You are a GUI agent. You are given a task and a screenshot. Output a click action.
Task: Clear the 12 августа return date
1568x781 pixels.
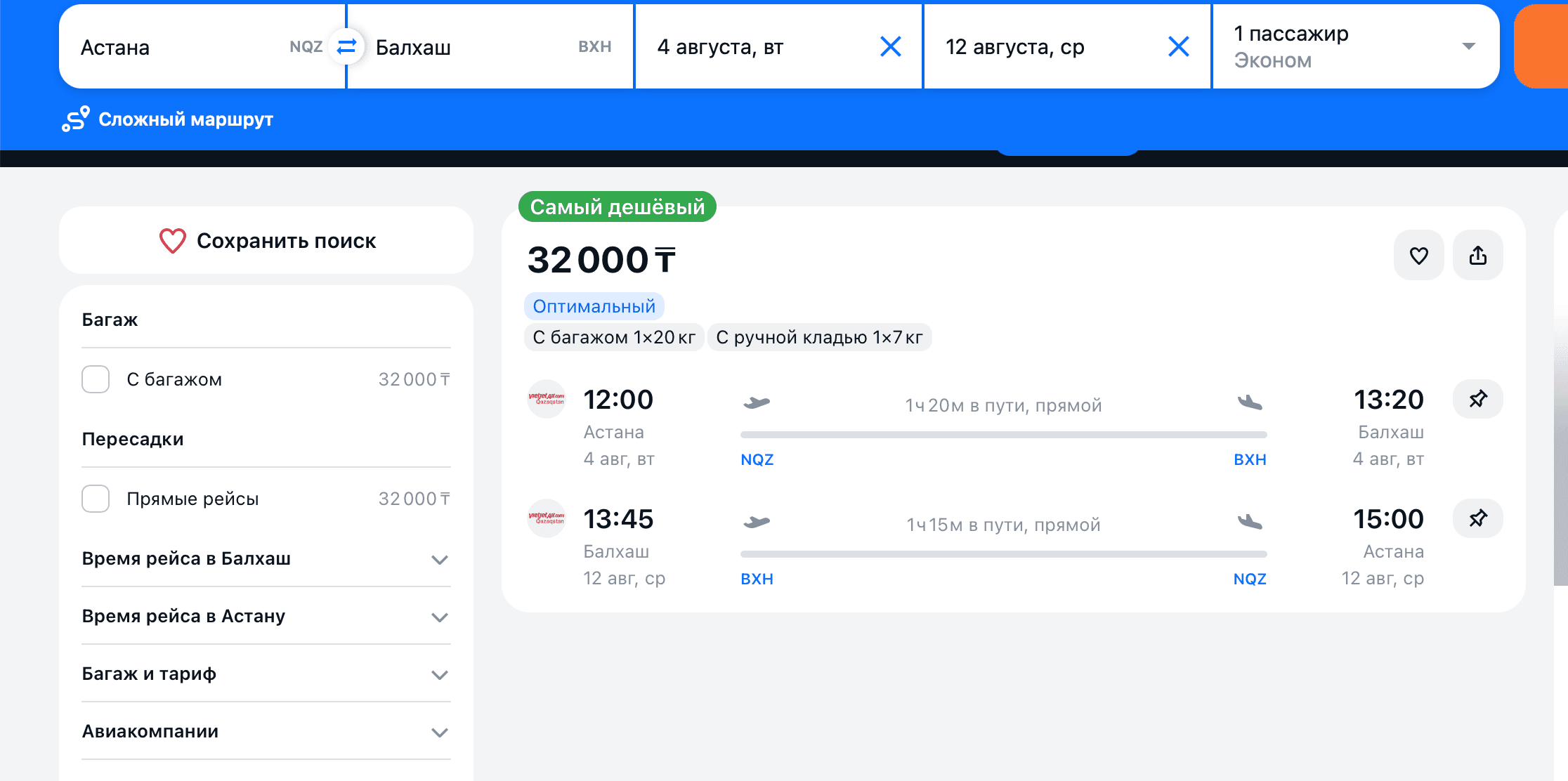tap(1179, 47)
